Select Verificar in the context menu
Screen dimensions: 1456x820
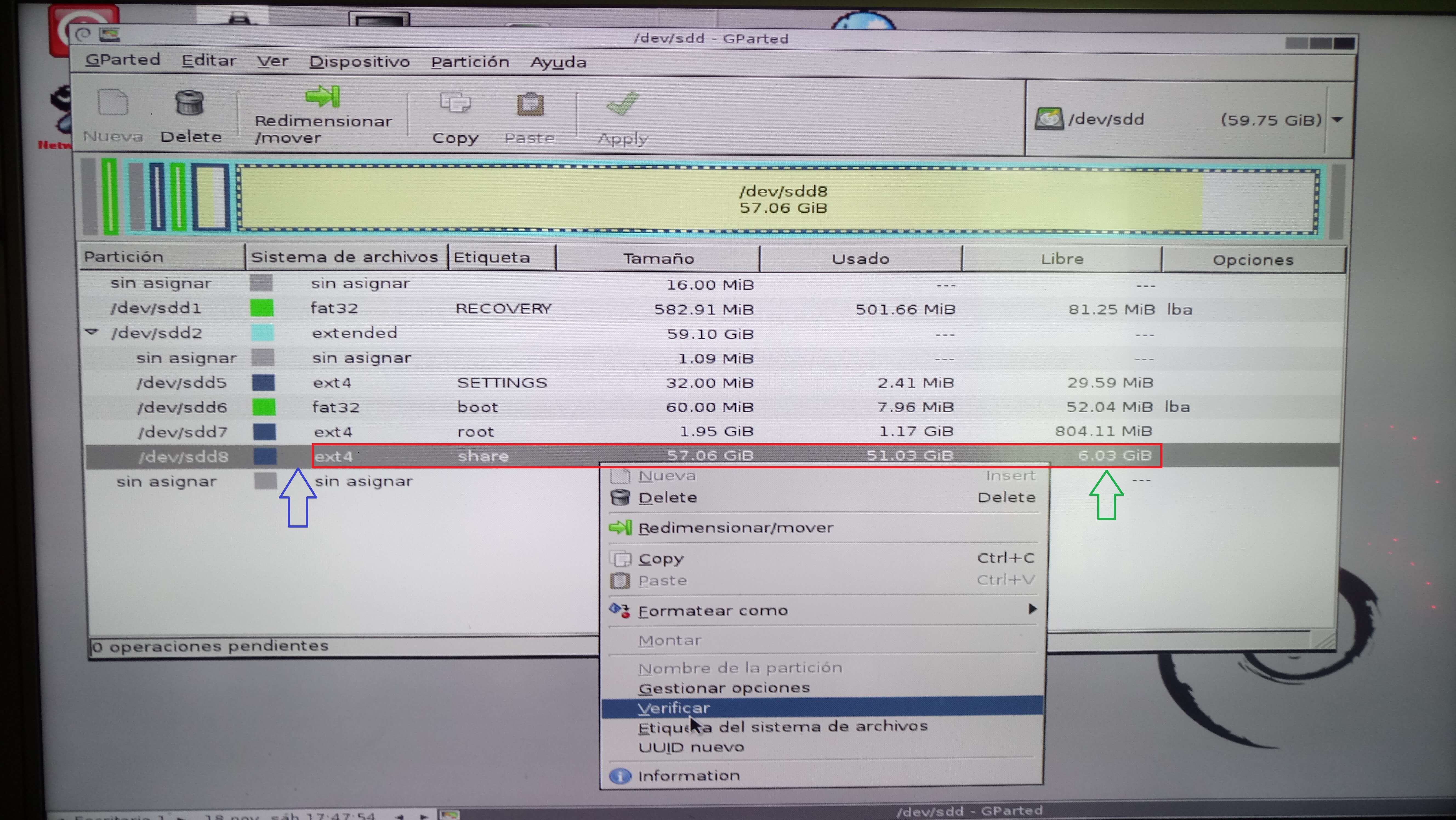(674, 708)
